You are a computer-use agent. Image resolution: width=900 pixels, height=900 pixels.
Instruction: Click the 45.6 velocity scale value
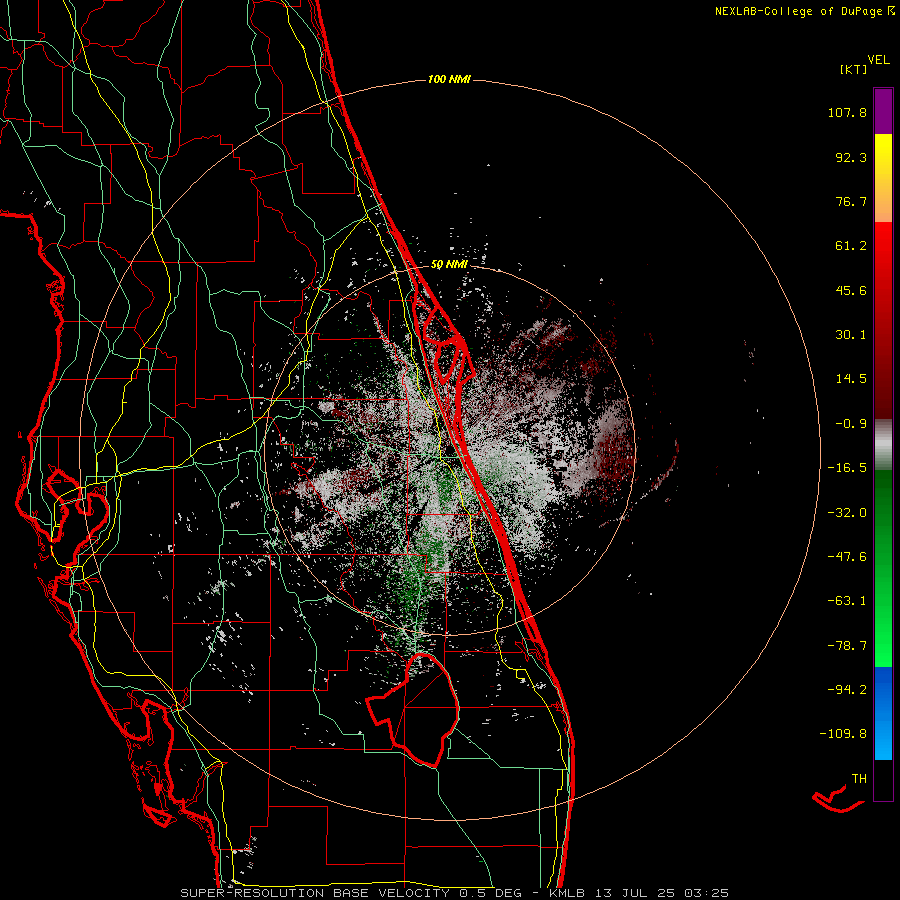click(x=851, y=290)
